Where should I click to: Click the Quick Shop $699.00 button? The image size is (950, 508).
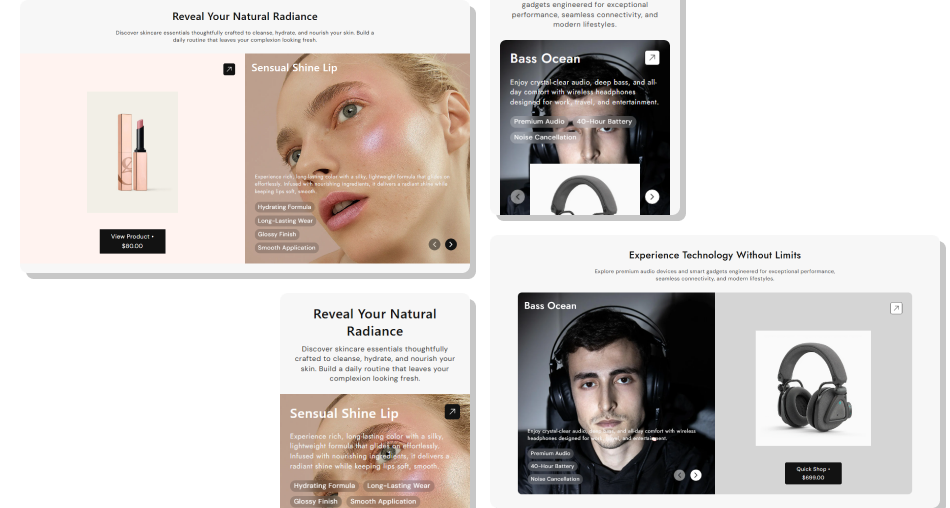point(813,473)
